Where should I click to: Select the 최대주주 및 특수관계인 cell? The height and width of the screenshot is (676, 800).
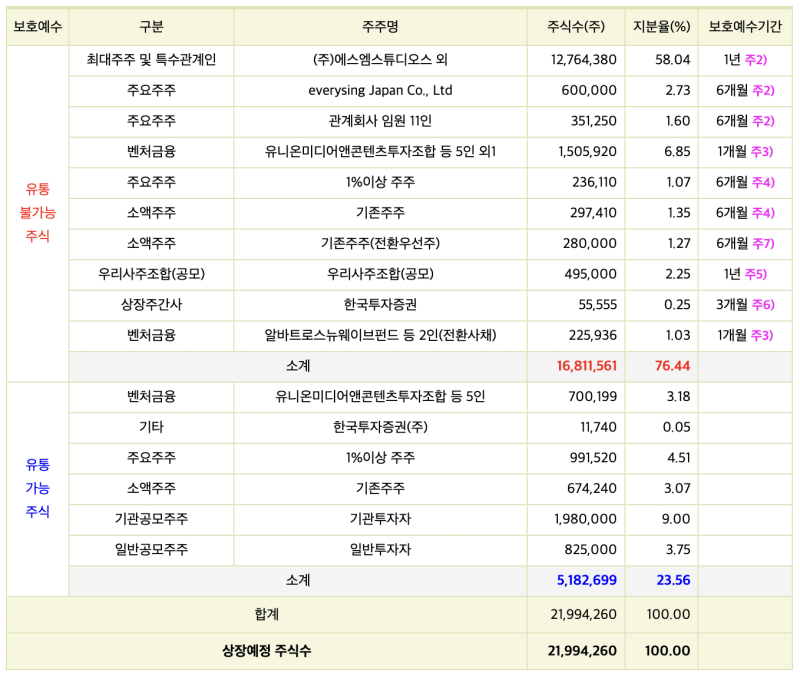point(151,60)
